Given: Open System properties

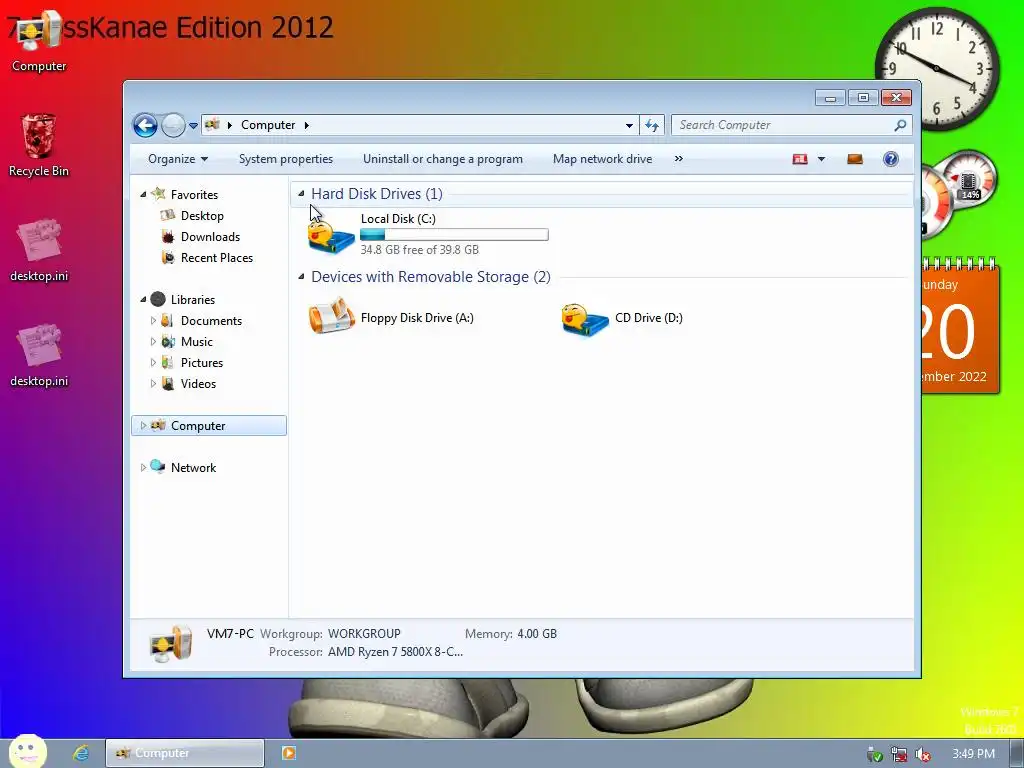Looking at the screenshot, I should [285, 159].
